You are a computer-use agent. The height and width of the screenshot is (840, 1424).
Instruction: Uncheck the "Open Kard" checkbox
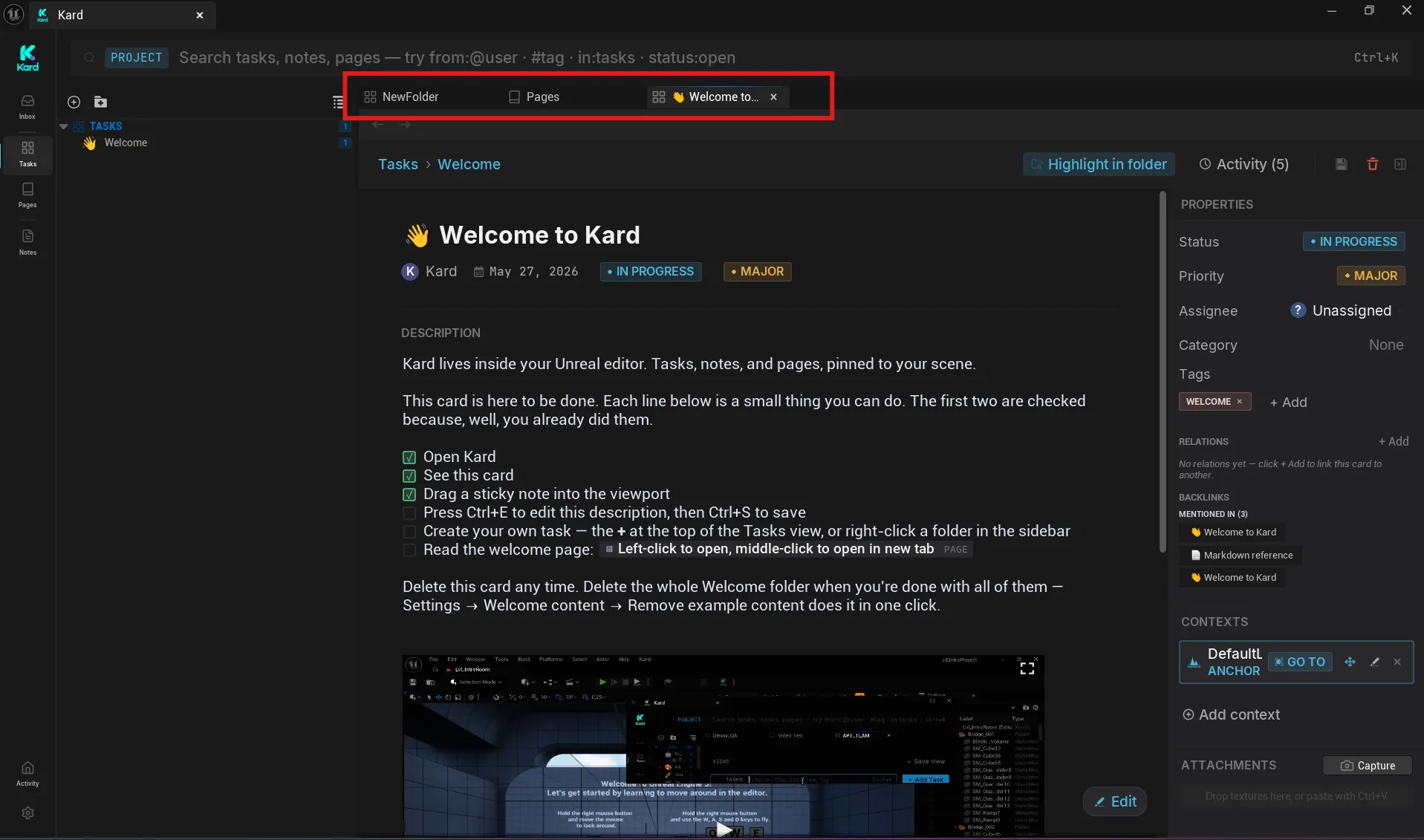click(409, 458)
